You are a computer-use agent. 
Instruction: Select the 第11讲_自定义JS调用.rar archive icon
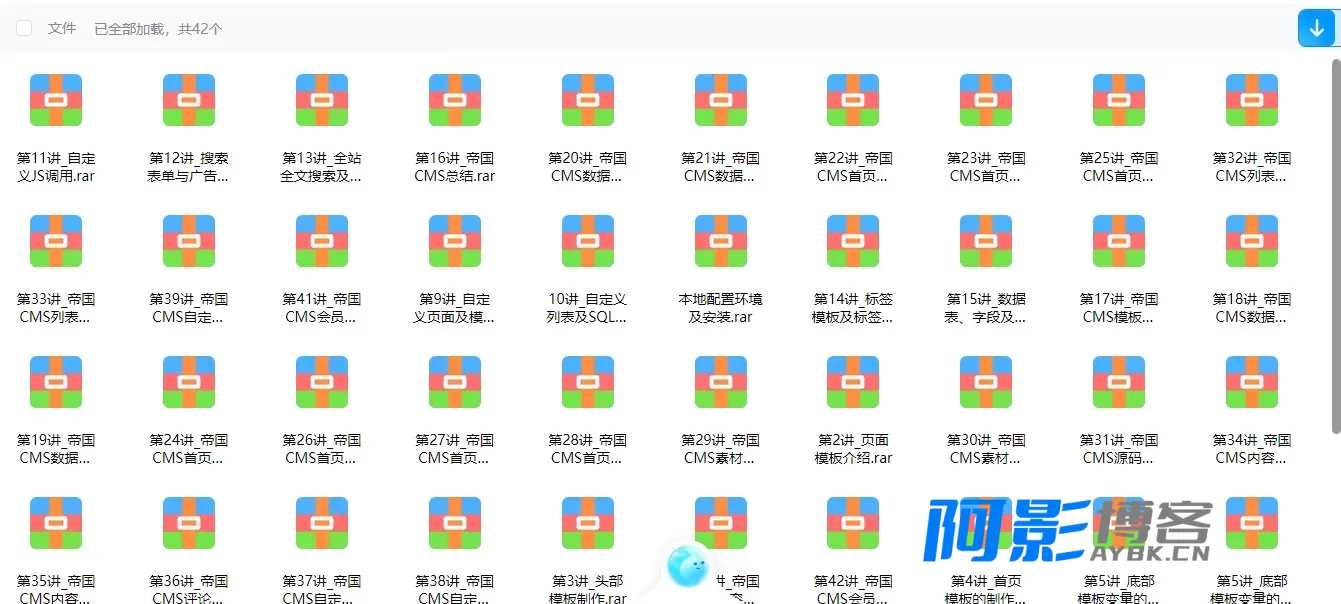point(56,100)
